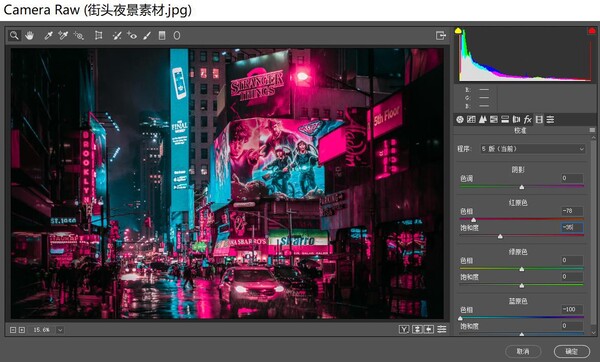Switch to the Tone Curve tab

(x=471, y=120)
